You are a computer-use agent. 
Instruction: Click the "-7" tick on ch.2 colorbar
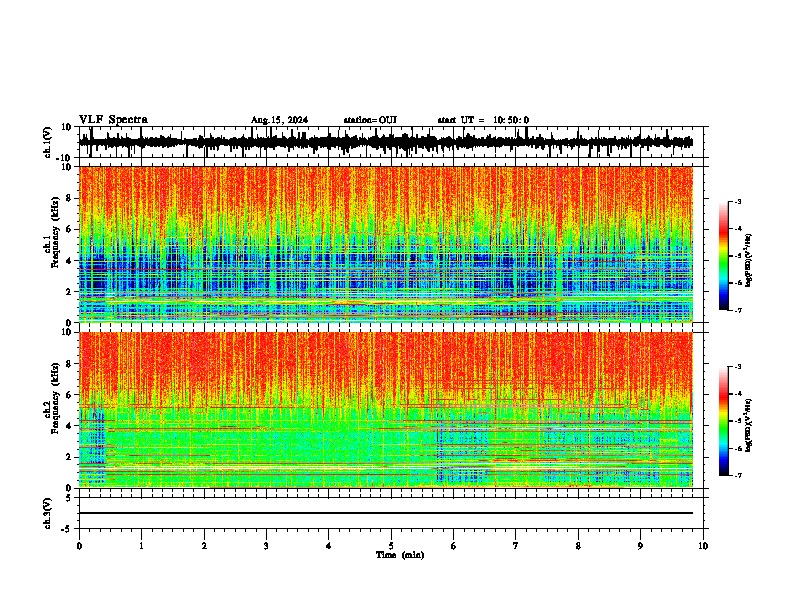(737, 475)
